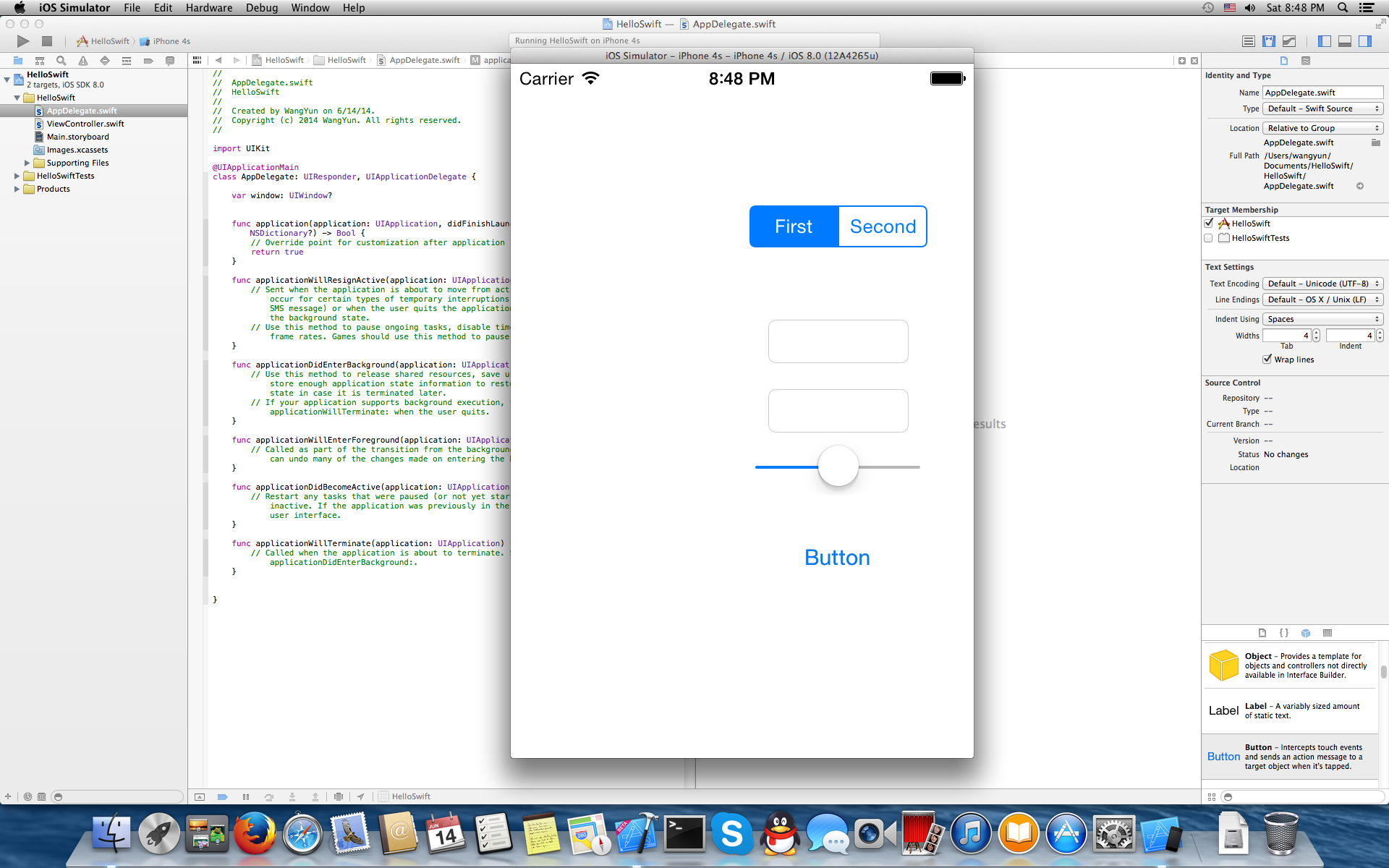This screenshot has width=1389, height=868.
Task: Pause program execution in debug bar
Action: [246, 796]
